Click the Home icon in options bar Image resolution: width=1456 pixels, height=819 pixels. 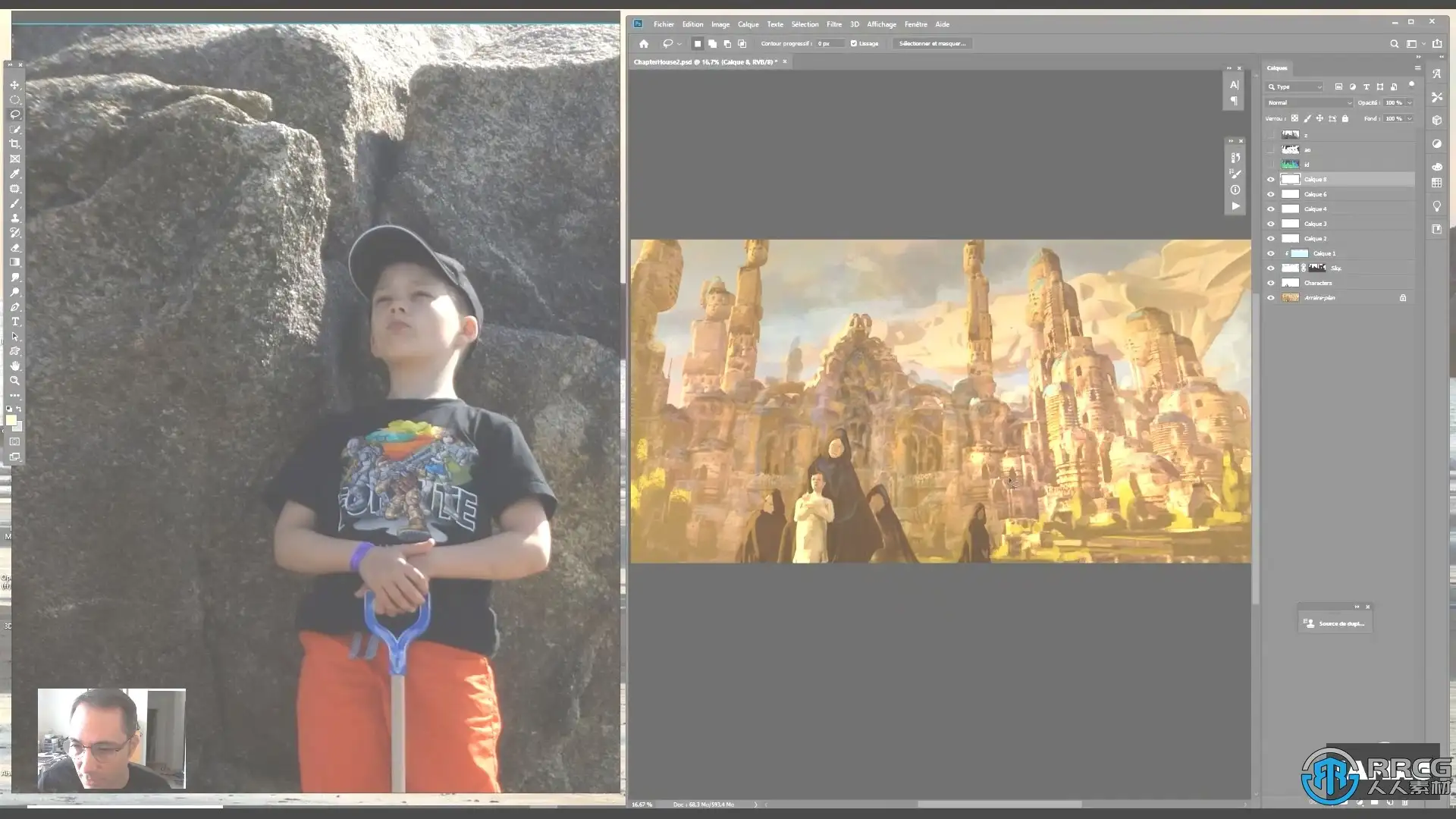(x=644, y=44)
